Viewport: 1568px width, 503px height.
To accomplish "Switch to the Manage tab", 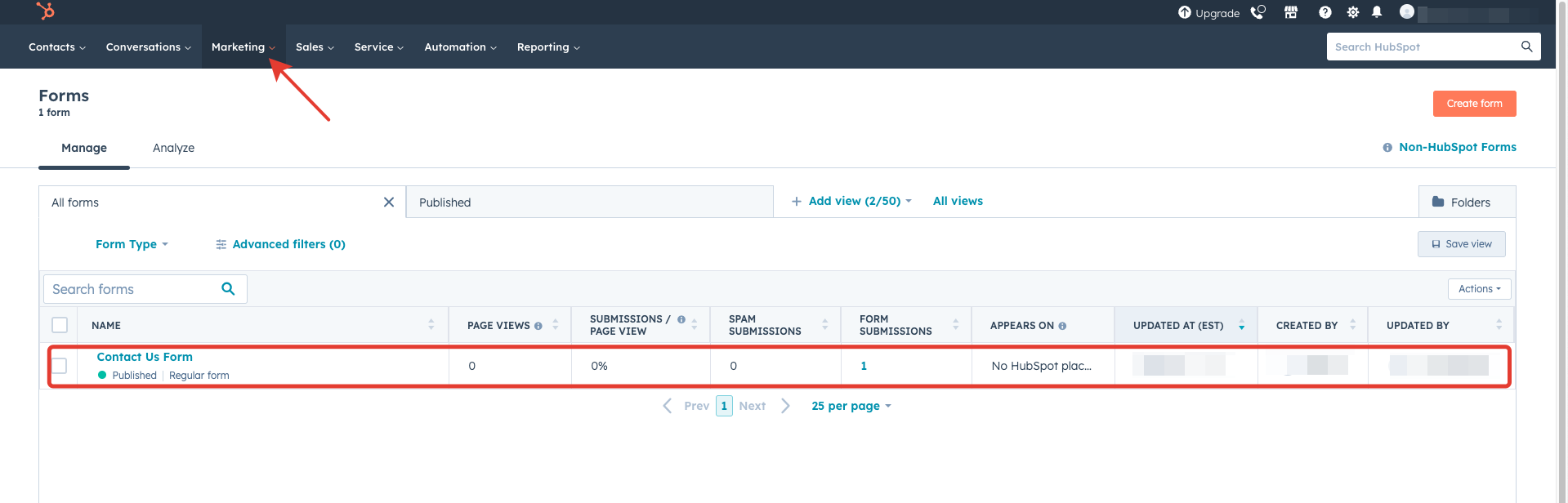I will 84,148.
